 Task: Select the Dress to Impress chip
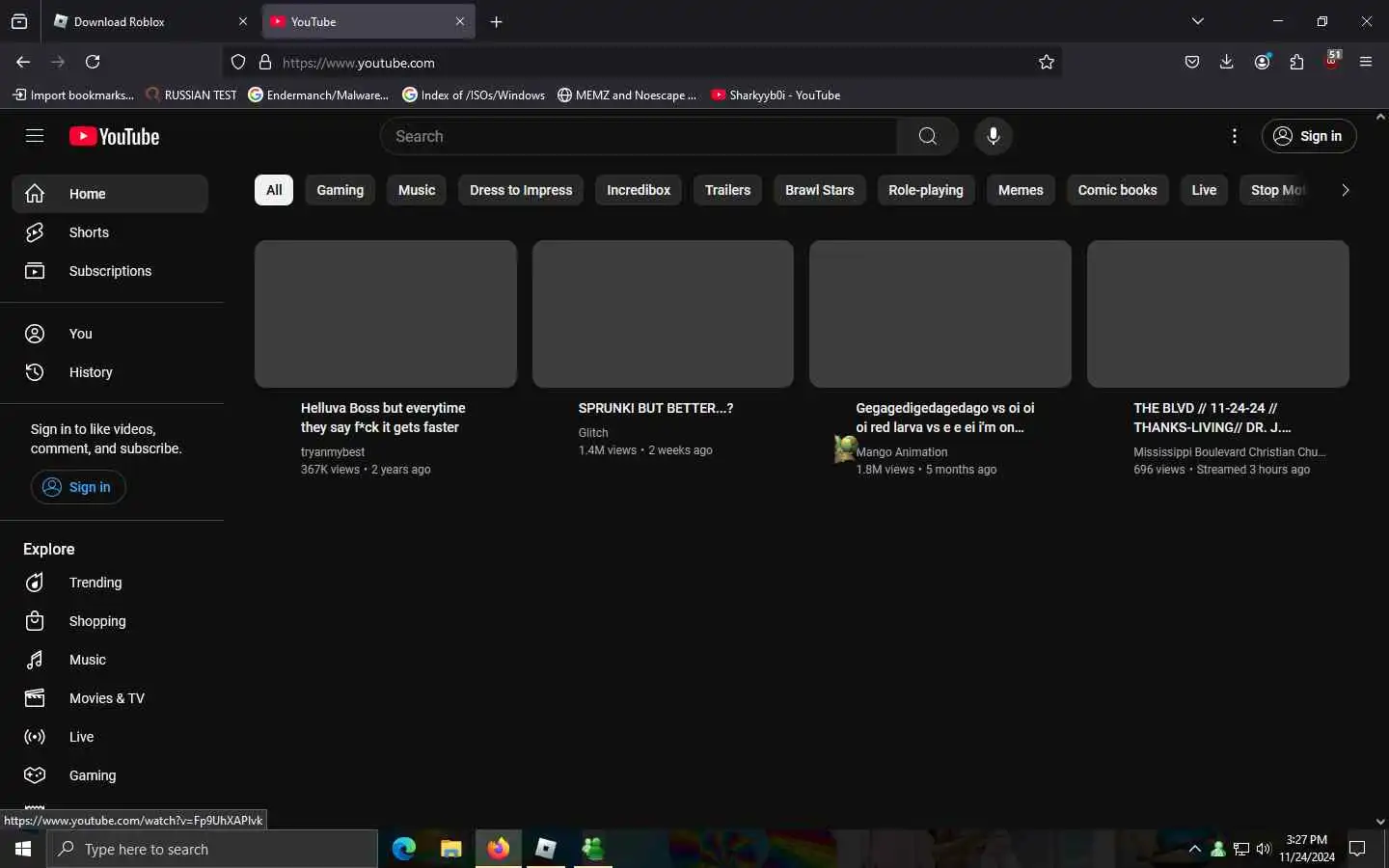pyautogui.click(x=521, y=190)
